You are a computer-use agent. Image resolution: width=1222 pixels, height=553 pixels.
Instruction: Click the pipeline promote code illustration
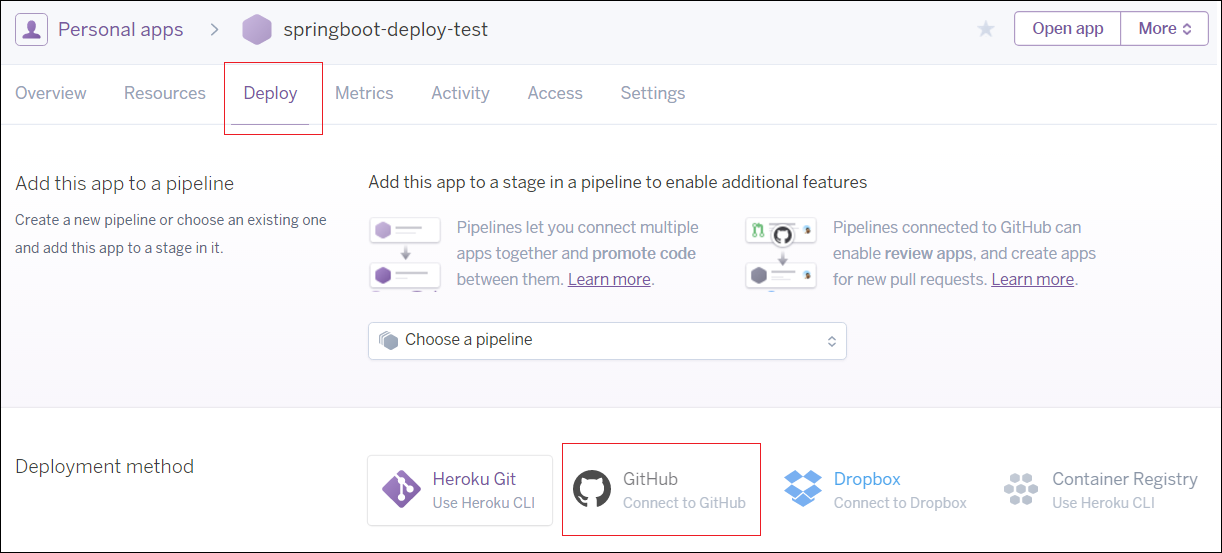click(x=405, y=254)
